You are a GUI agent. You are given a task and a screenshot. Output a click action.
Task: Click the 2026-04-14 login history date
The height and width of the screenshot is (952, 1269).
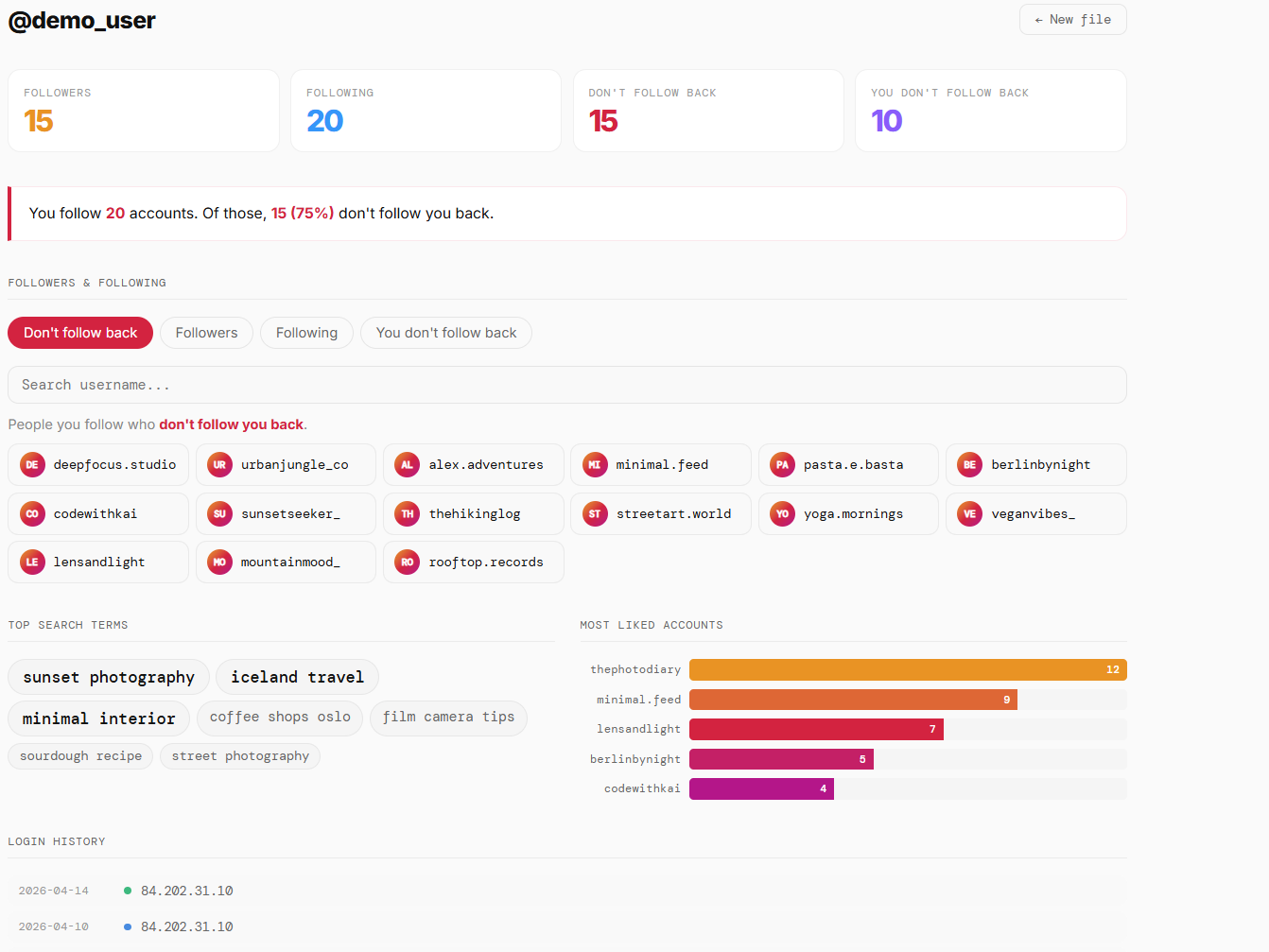pyautogui.click(x=54, y=891)
